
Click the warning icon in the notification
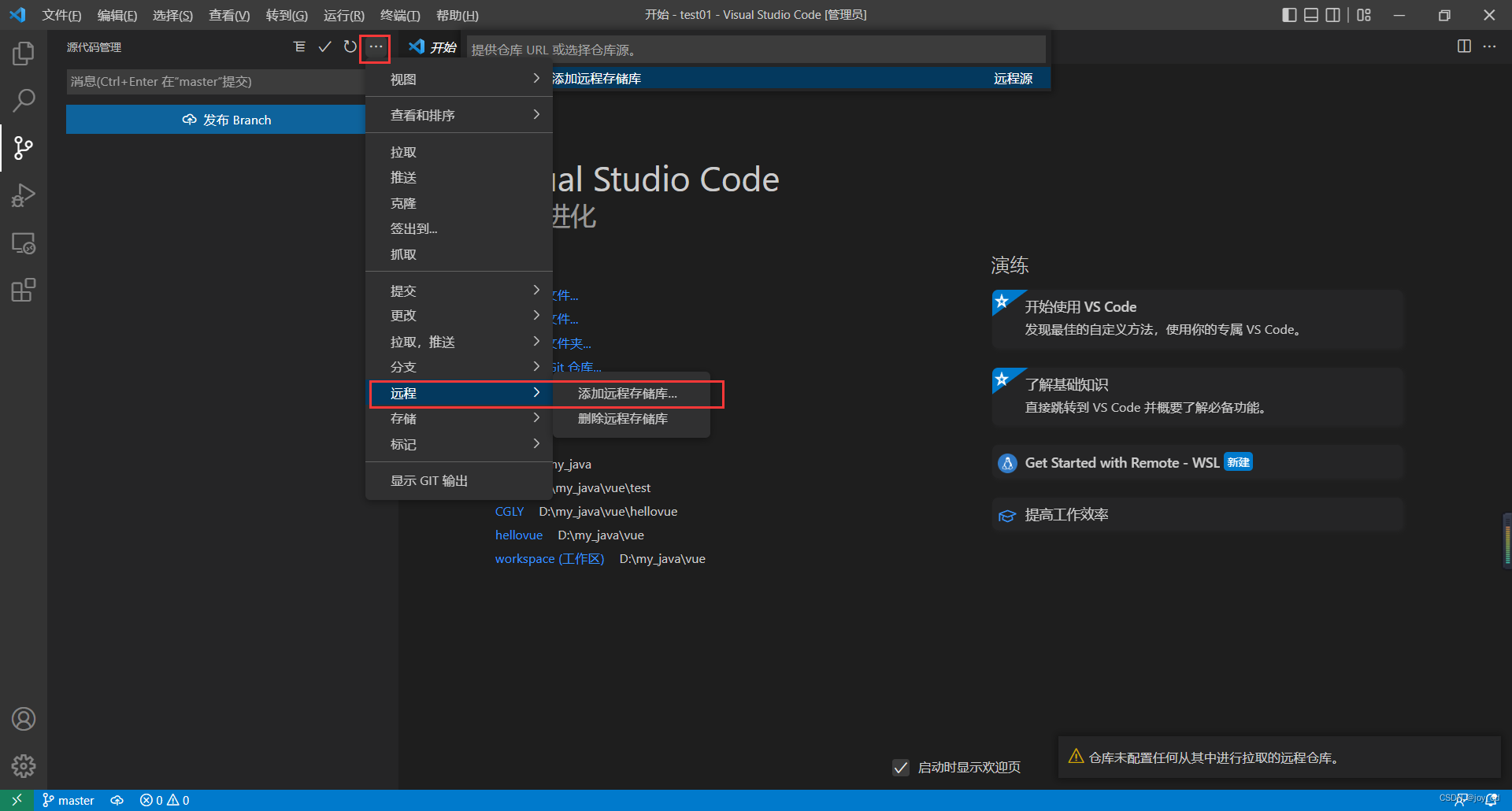point(1076,757)
